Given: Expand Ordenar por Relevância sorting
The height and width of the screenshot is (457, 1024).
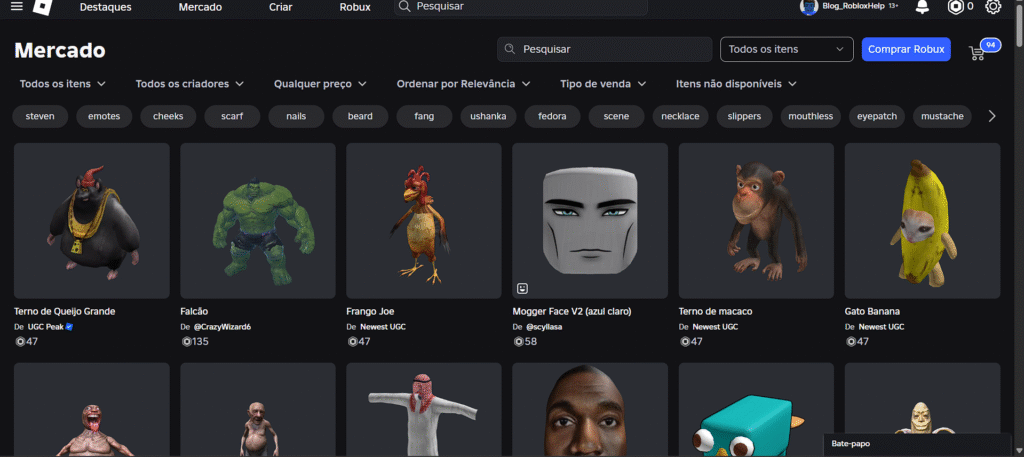Looking at the screenshot, I should coord(463,83).
